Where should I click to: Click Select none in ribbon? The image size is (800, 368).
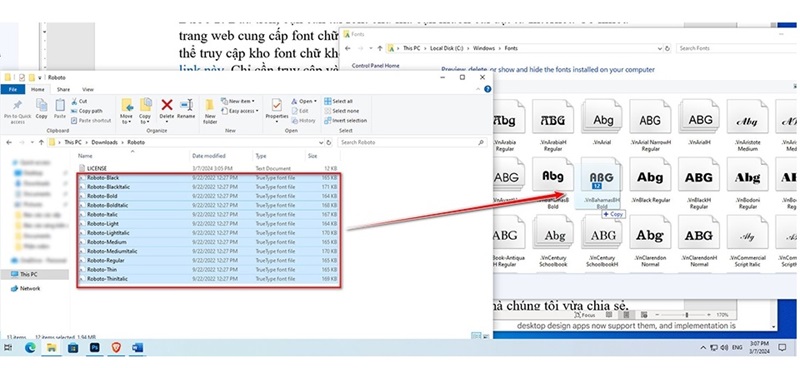(341, 111)
